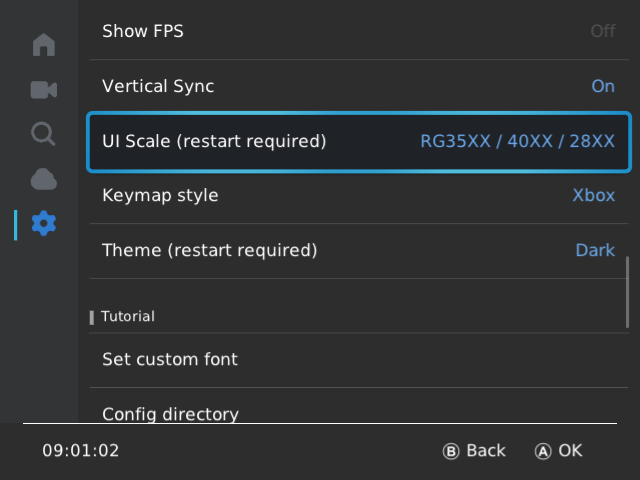Toggle Vertical Sync On value
The height and width of the screenshot is (480, 640).
click(603, 86)
